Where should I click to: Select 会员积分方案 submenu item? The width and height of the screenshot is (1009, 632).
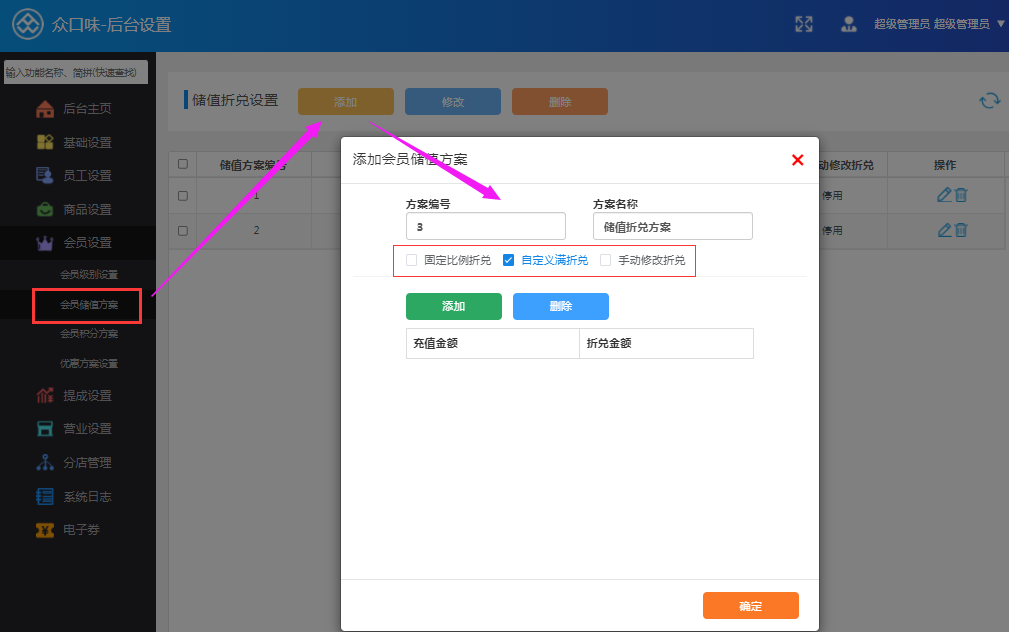click(89, 333)
